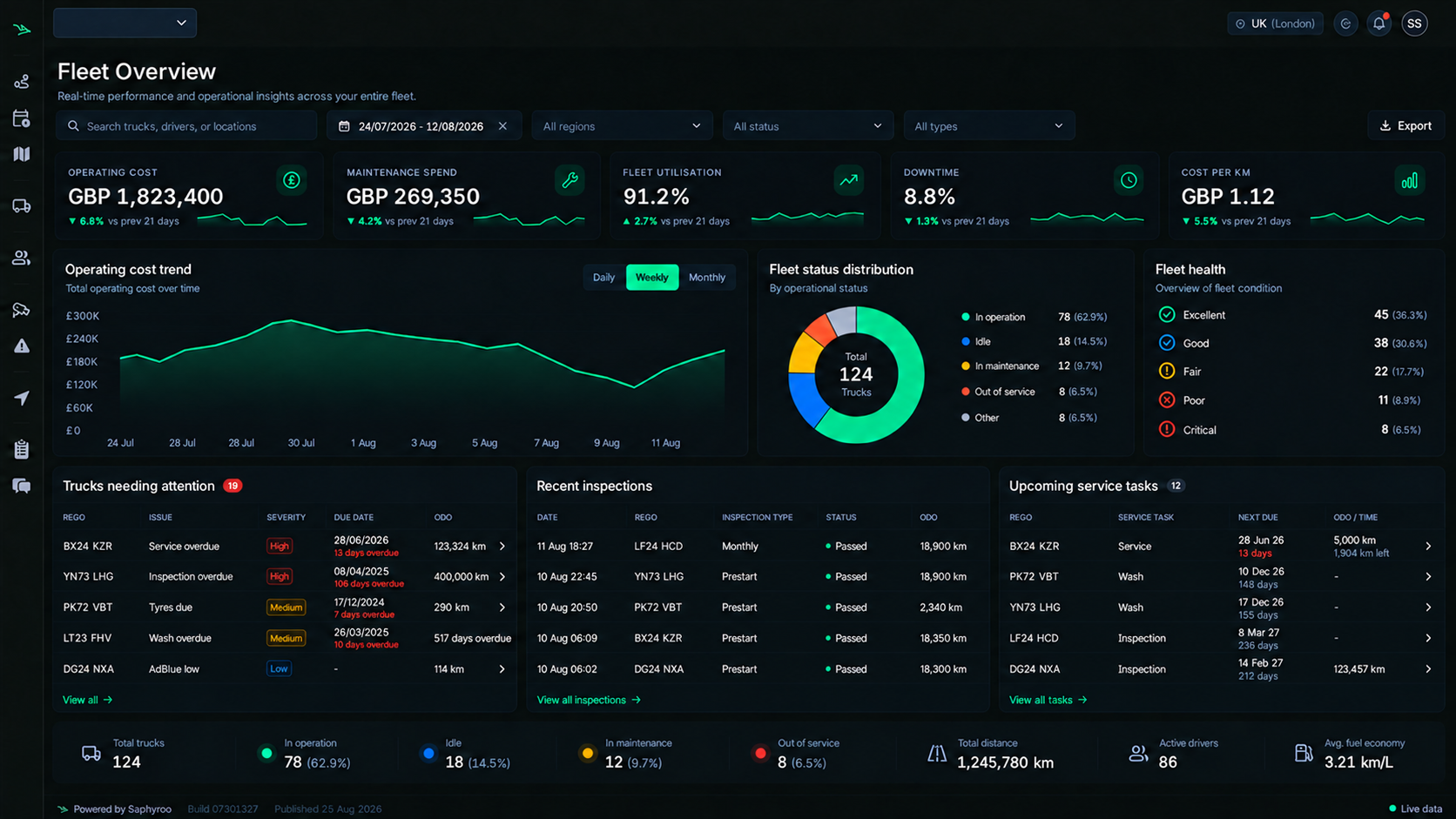This screenshot has height=819, width=1456.
Task: Click the refresh icon beside UK London
Action: point(1345,23)
